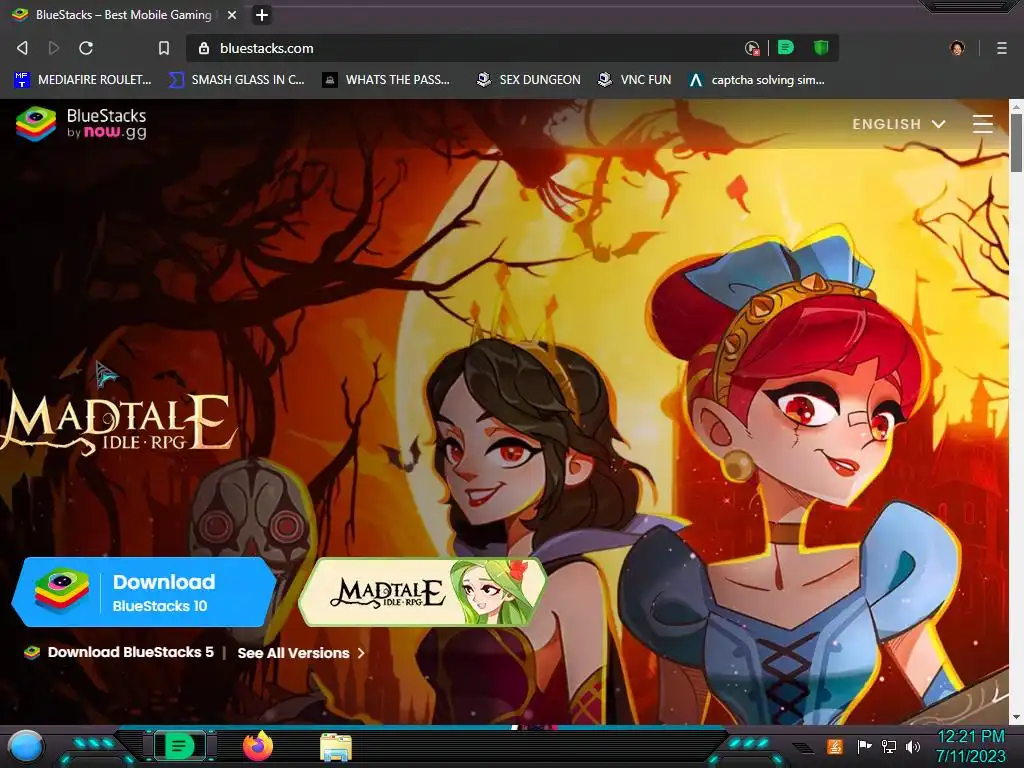Go back using the browser back arrow
The height and width of the screenshot is (768, 1024).
22,48
